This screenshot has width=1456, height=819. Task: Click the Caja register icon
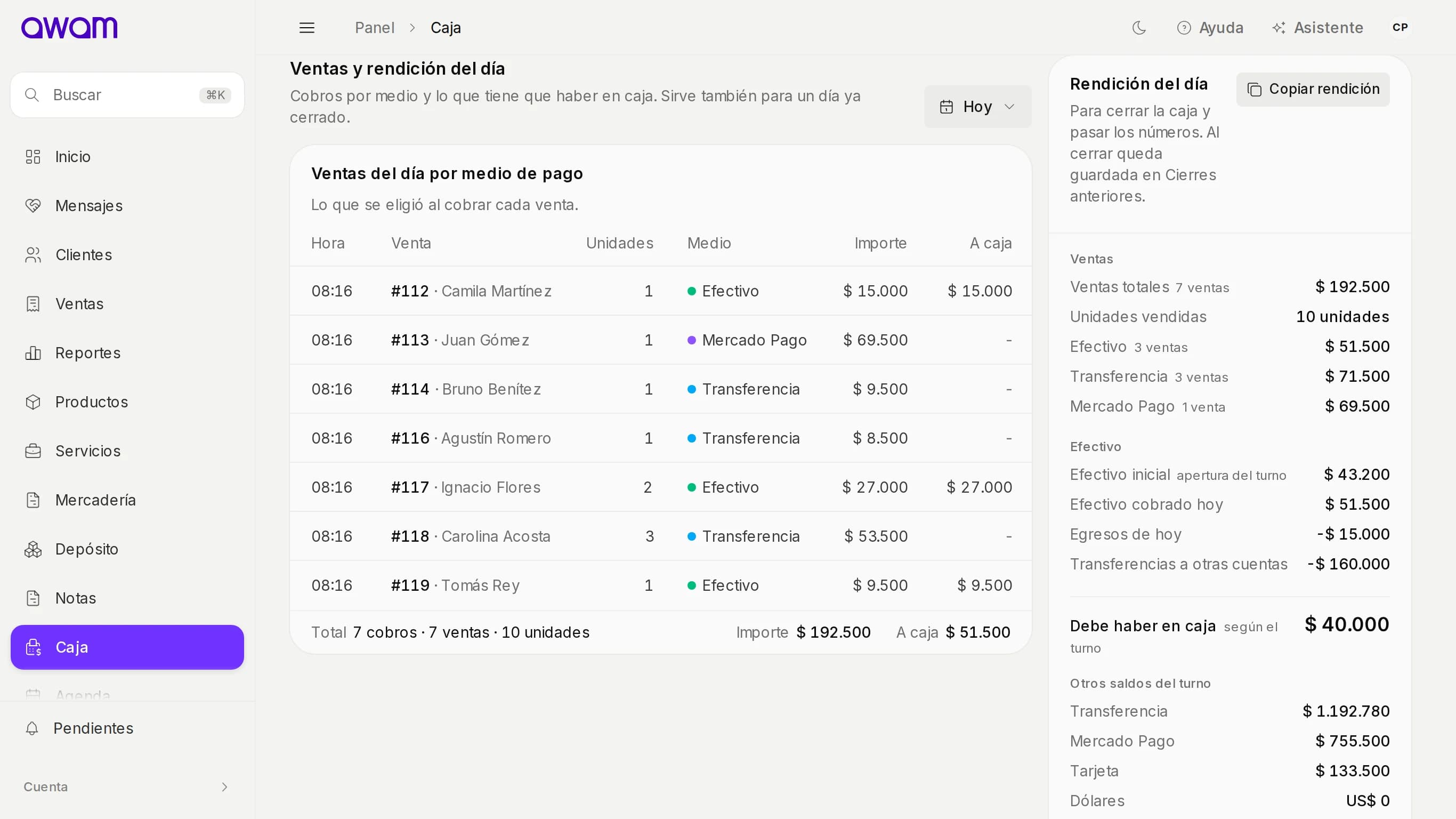click(x=34, y=647)
